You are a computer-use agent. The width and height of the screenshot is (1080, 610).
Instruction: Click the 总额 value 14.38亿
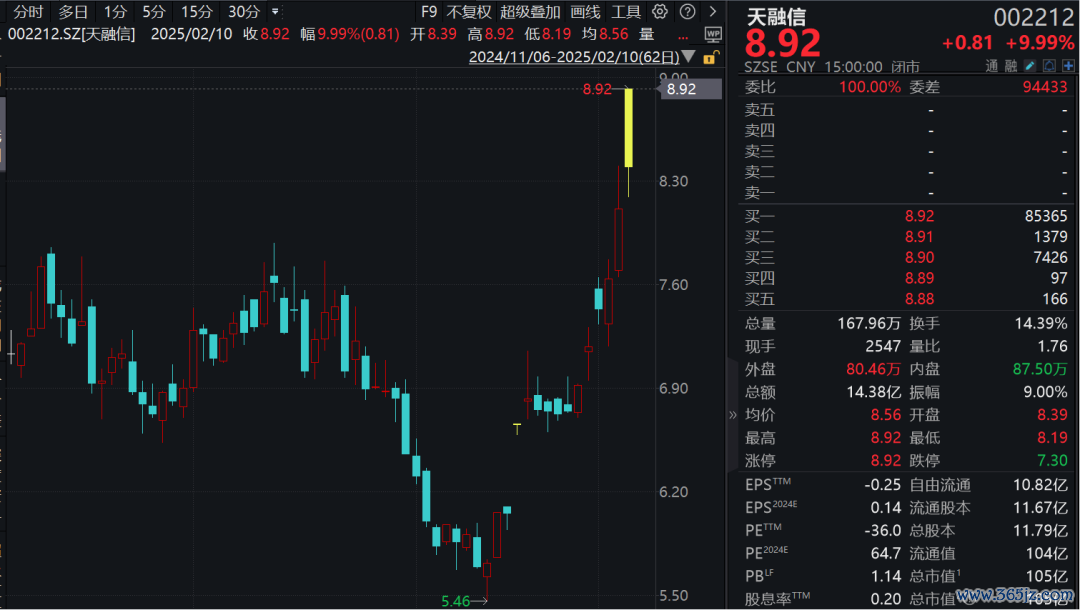pos(873,392)
